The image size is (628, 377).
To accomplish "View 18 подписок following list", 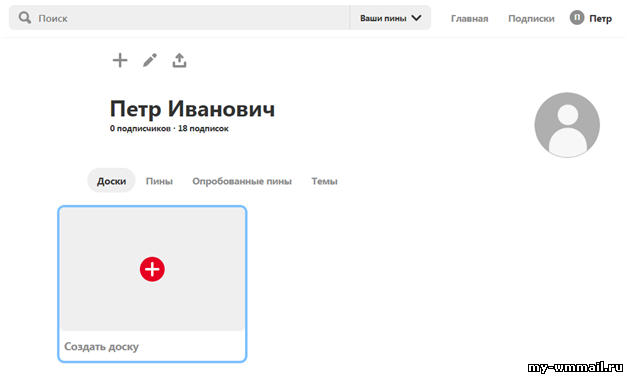I will pyautogui.click(x=203, y=129).
